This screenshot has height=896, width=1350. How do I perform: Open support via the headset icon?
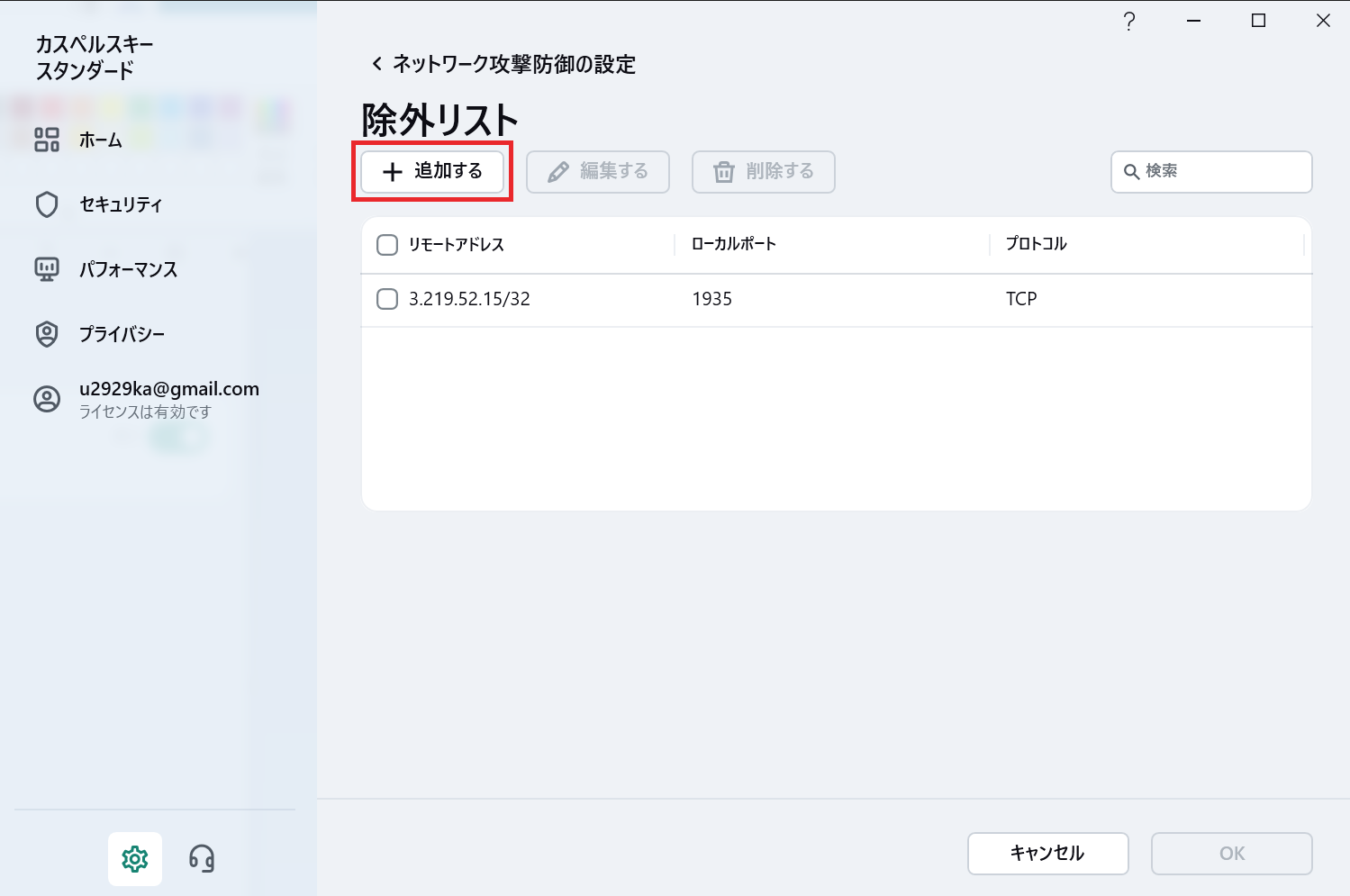point(202,859)
